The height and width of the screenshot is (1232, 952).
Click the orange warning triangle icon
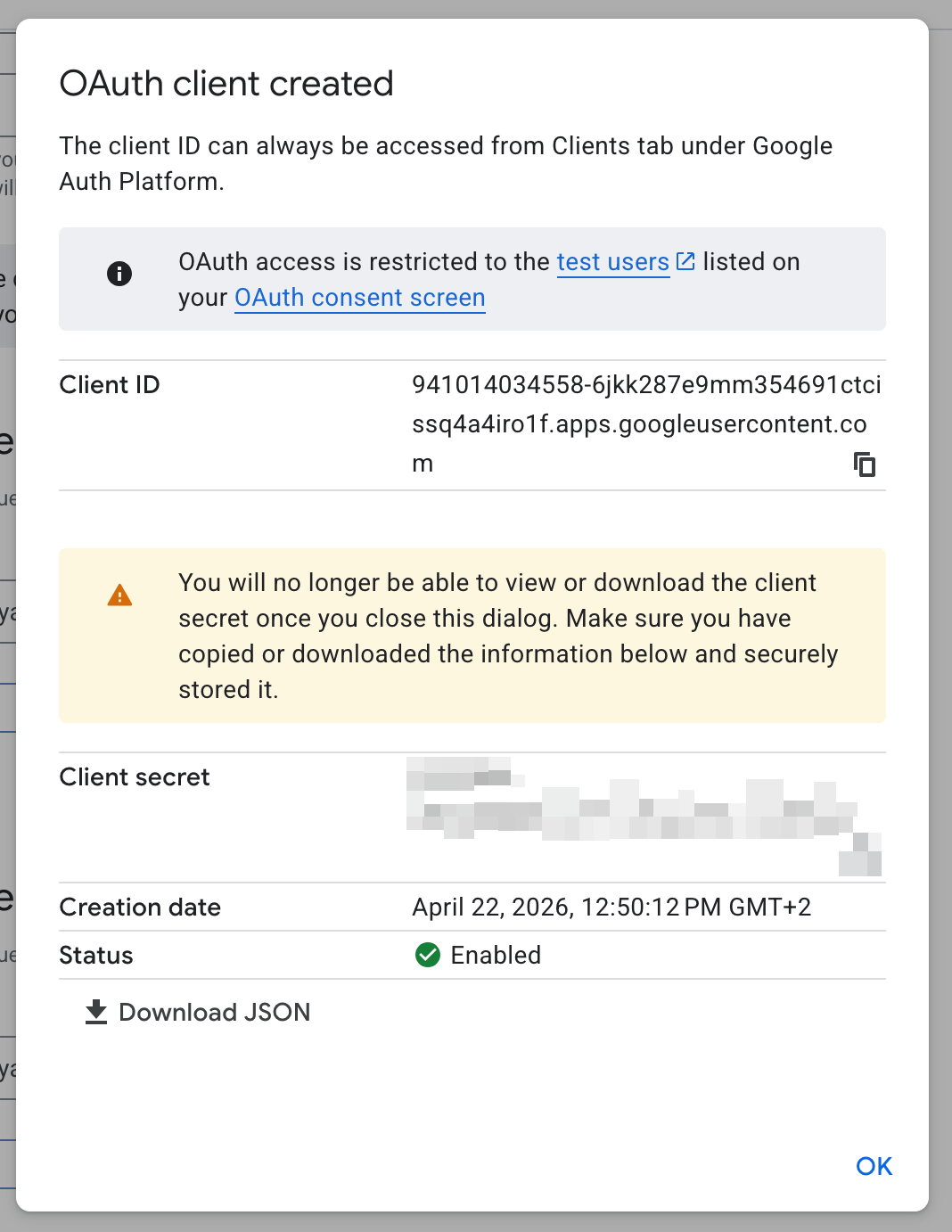coord(119,595)
